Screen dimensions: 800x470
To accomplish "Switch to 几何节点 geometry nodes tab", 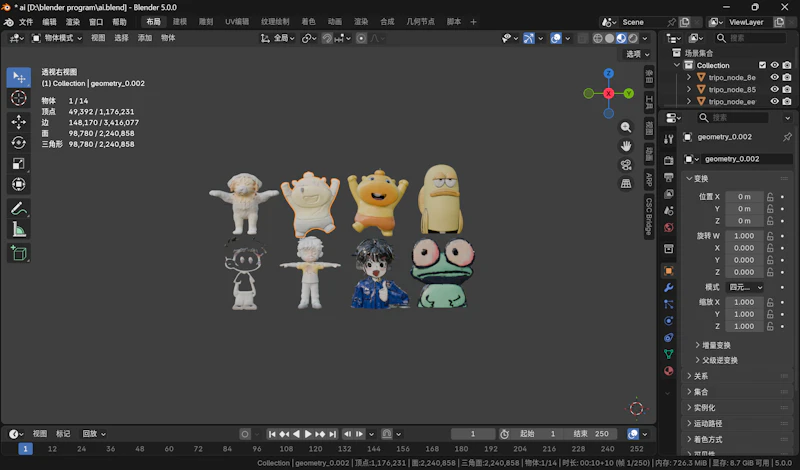I will click(x=420, y=21).
